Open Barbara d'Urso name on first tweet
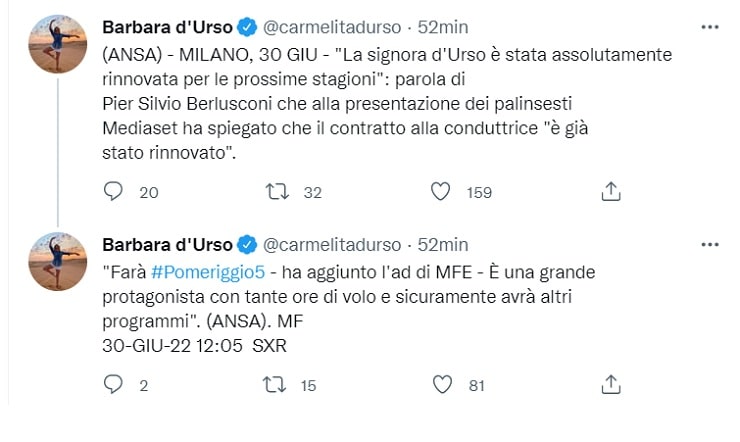740x442 pixels. click(x=167, y=27)
